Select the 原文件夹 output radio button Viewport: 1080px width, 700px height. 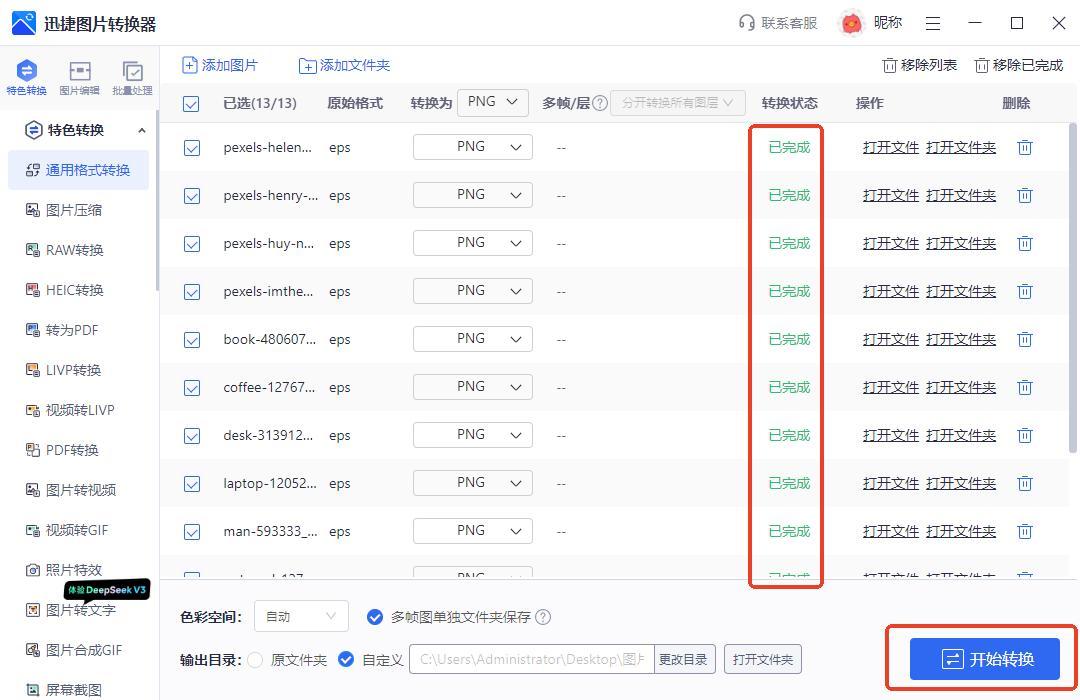pyautogui.click(x=256, y=660)
